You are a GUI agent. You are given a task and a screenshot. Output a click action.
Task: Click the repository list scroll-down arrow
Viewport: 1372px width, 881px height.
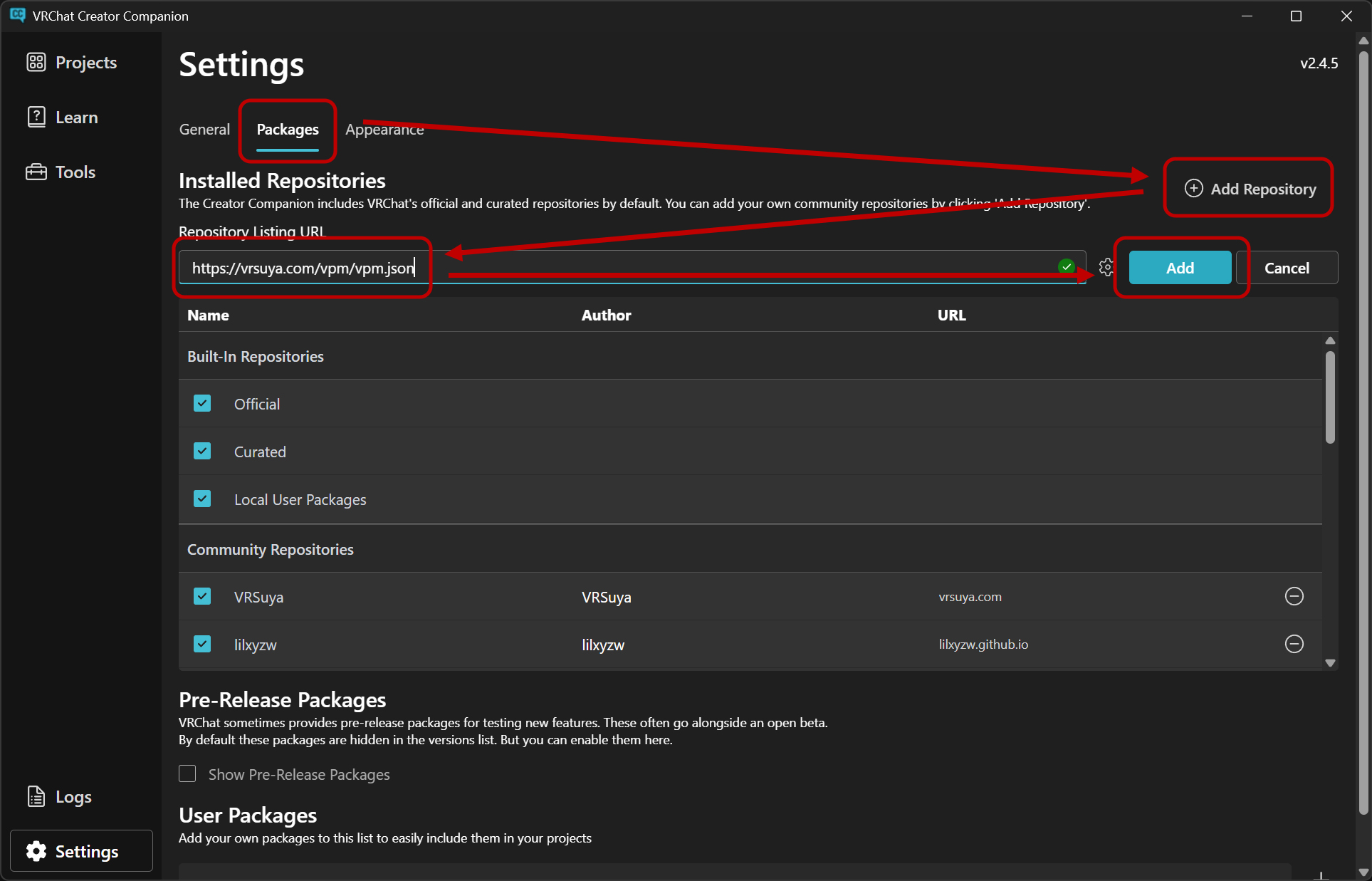1330,663
